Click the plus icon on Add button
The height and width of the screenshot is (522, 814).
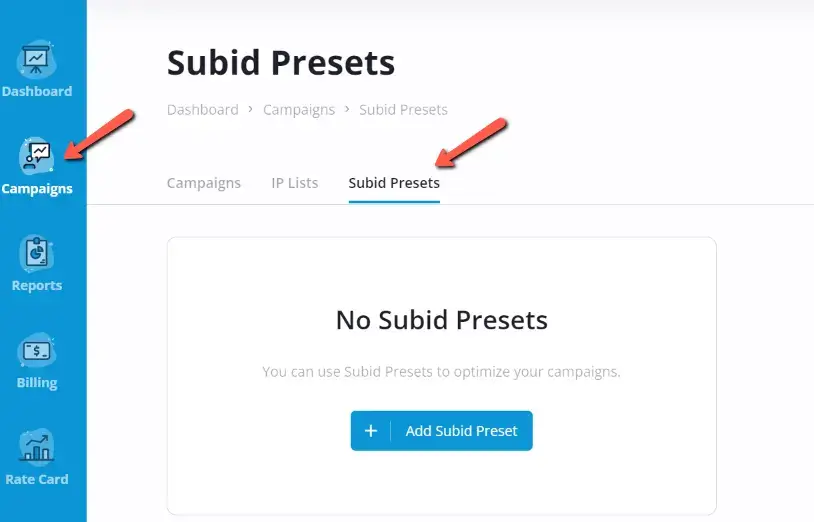pyautogui.click(x=371, y=431)
